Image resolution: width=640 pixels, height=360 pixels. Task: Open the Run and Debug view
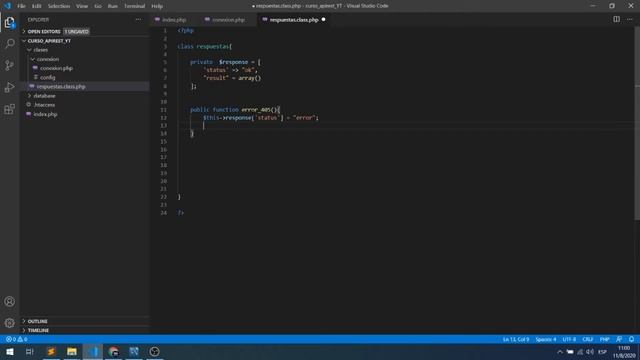9,87
